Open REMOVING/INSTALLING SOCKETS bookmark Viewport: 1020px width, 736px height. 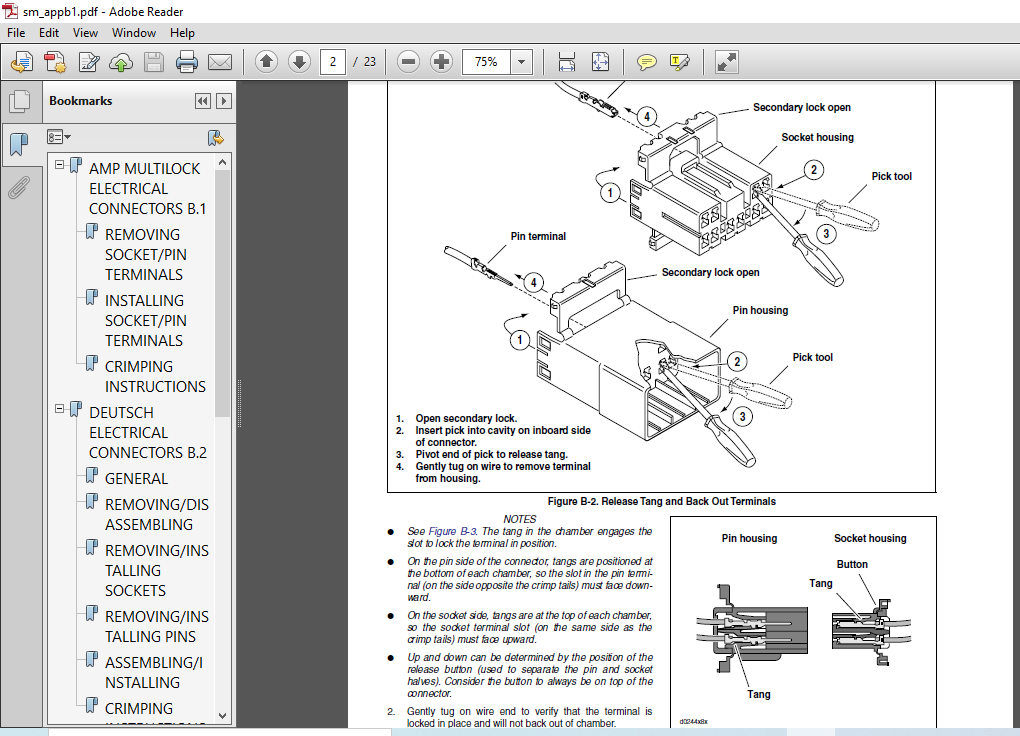click(157, 571)
